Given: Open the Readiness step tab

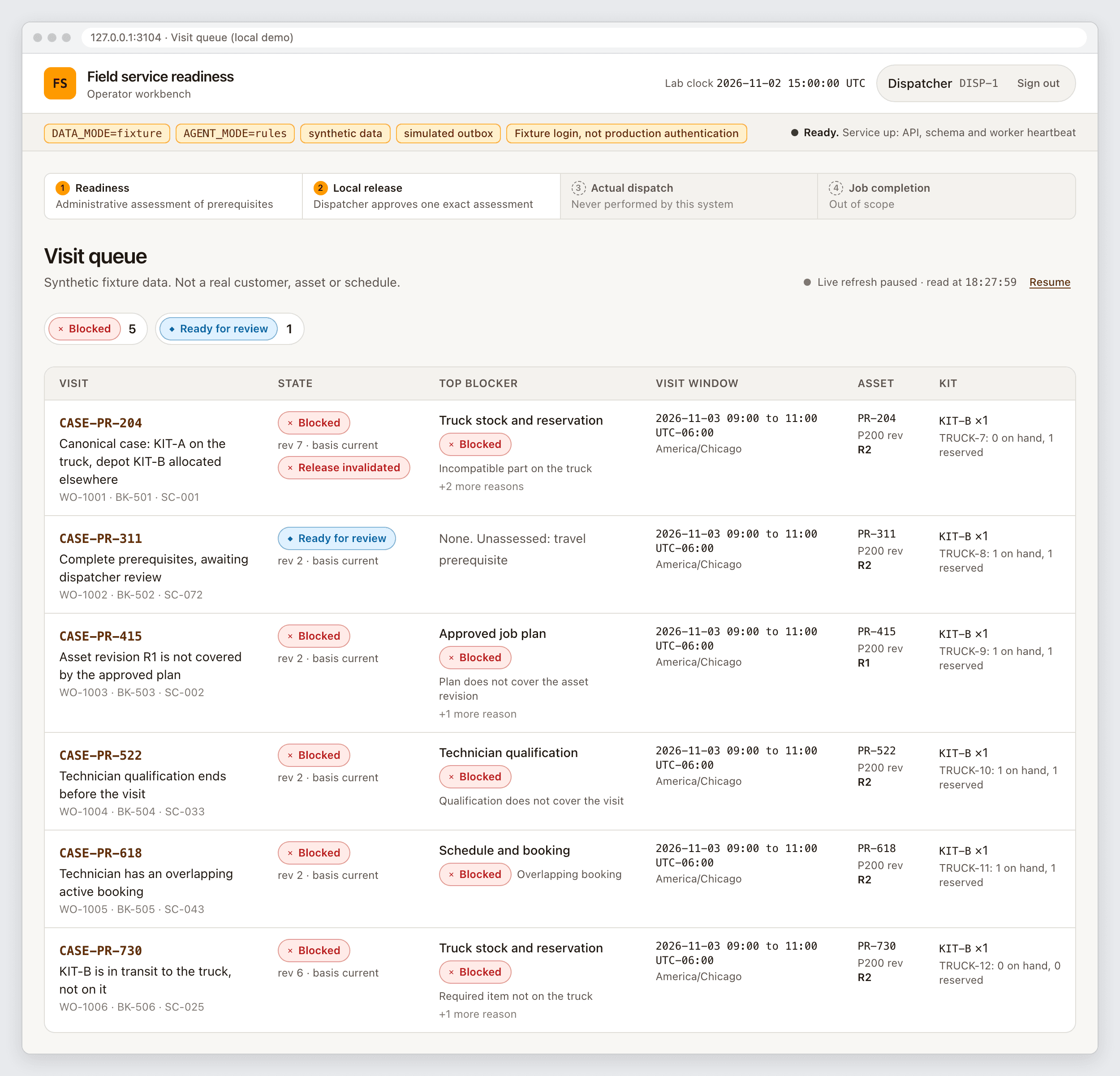Looking at the screenshot, I should coord(173,196).
